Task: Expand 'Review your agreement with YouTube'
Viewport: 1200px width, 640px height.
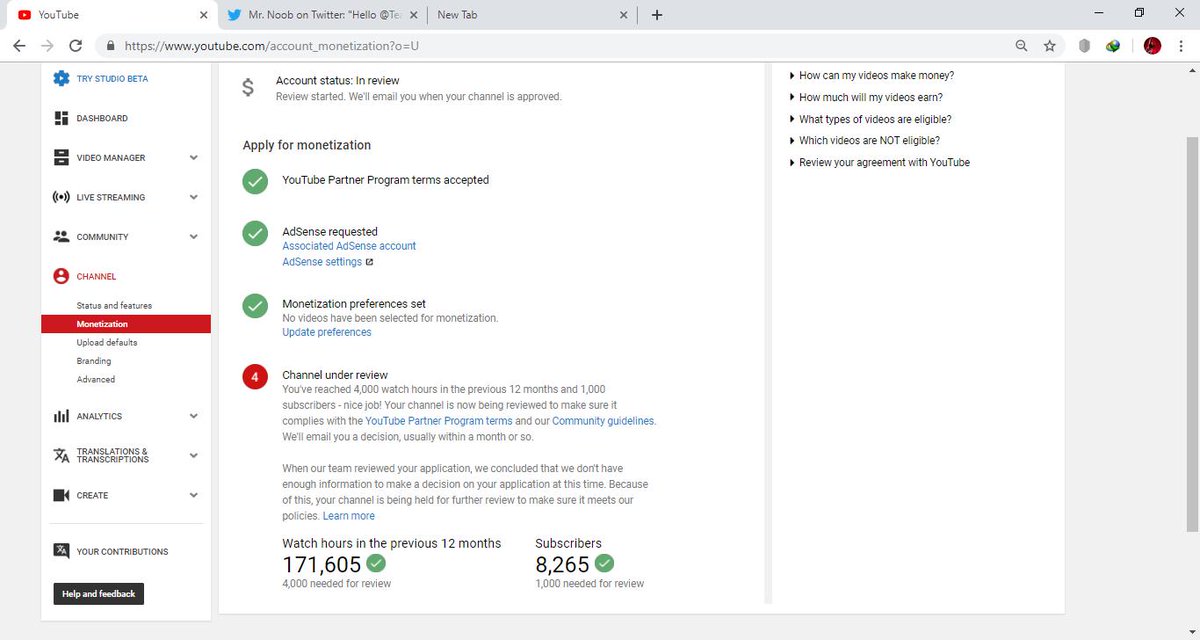Action: [879, 162]
